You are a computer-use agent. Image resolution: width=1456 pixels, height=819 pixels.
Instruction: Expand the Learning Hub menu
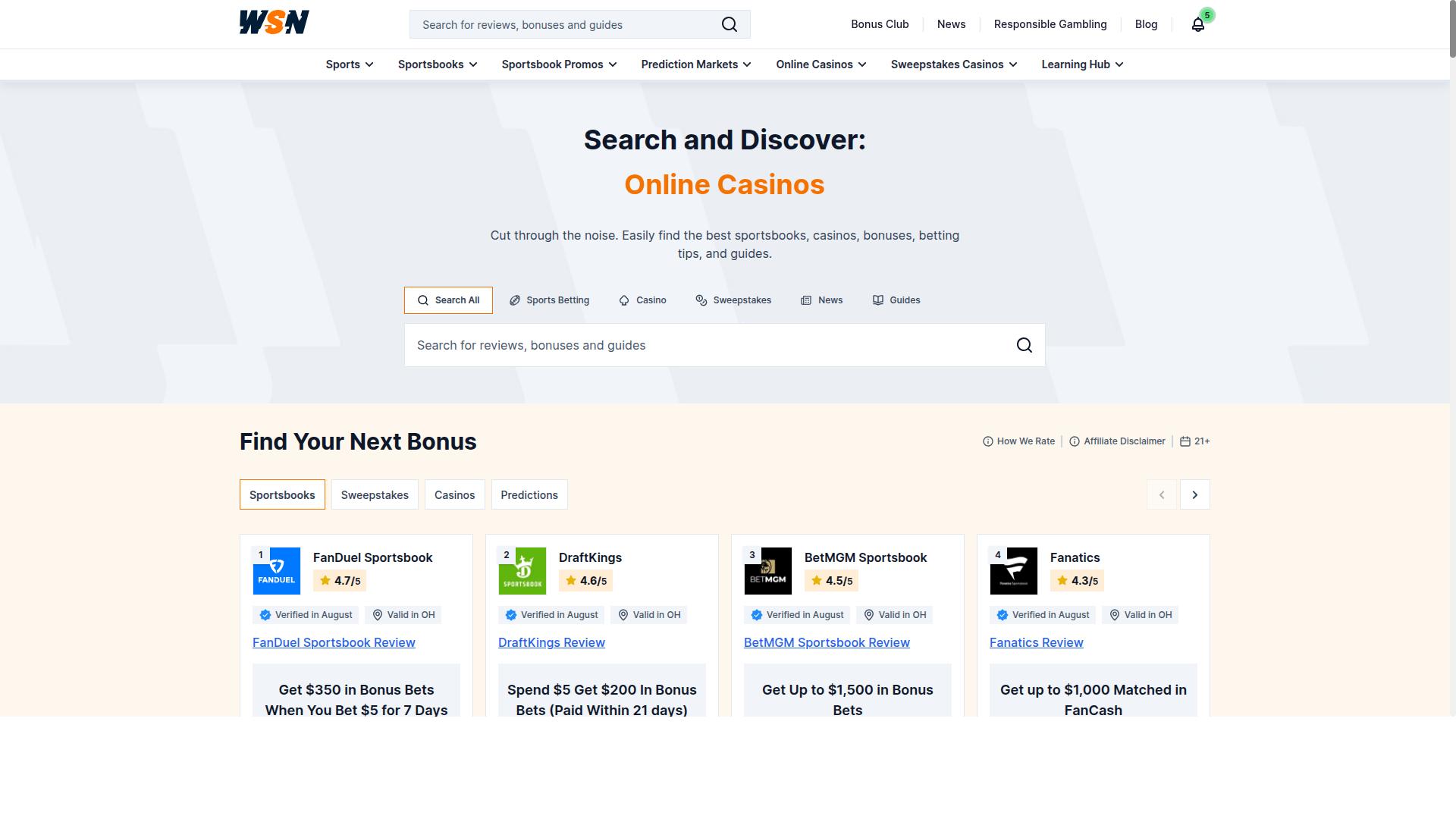coord(1082,64)
